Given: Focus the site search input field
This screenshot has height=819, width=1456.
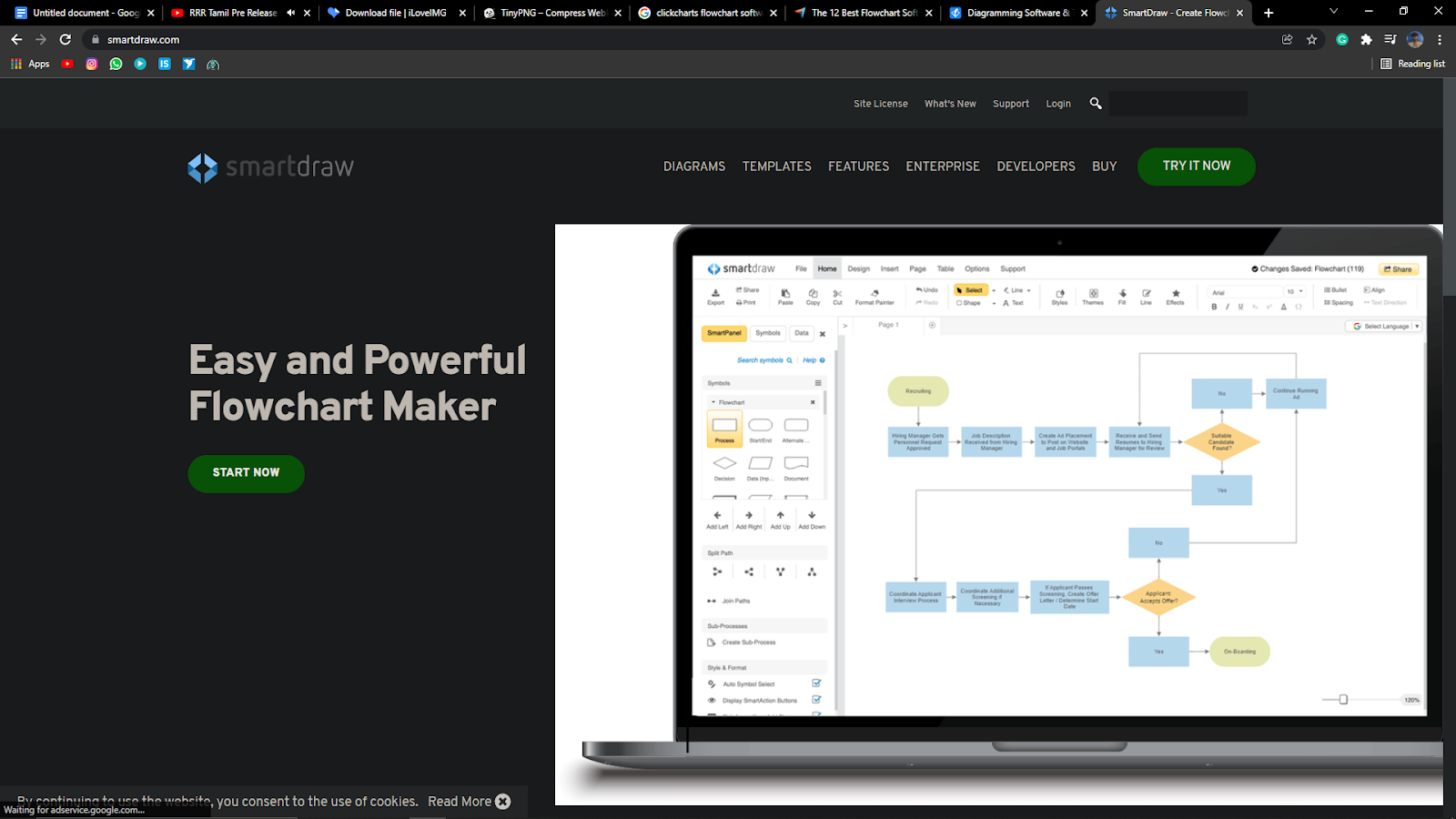Looking at the screenshot, I should pyautogui.click(x=1178, y=104).
